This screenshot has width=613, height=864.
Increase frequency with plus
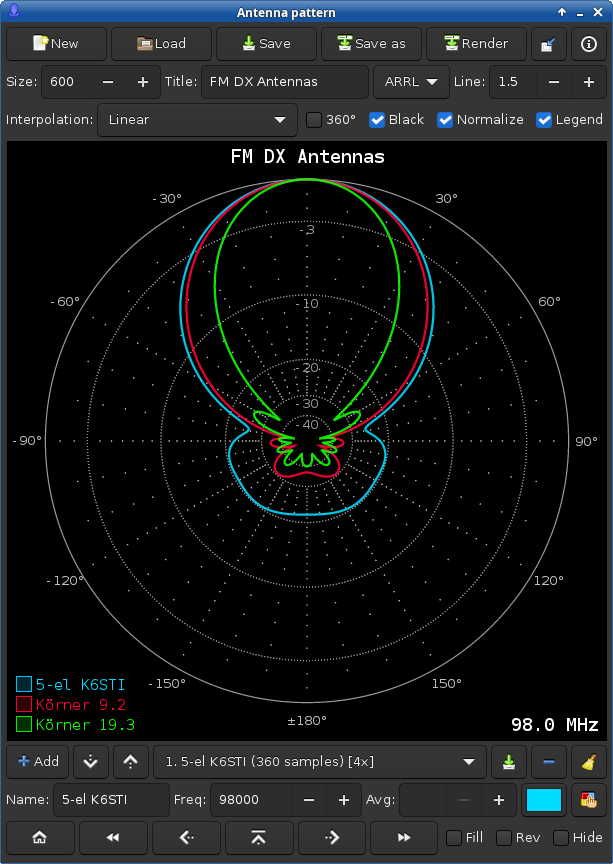coord(344,800)
